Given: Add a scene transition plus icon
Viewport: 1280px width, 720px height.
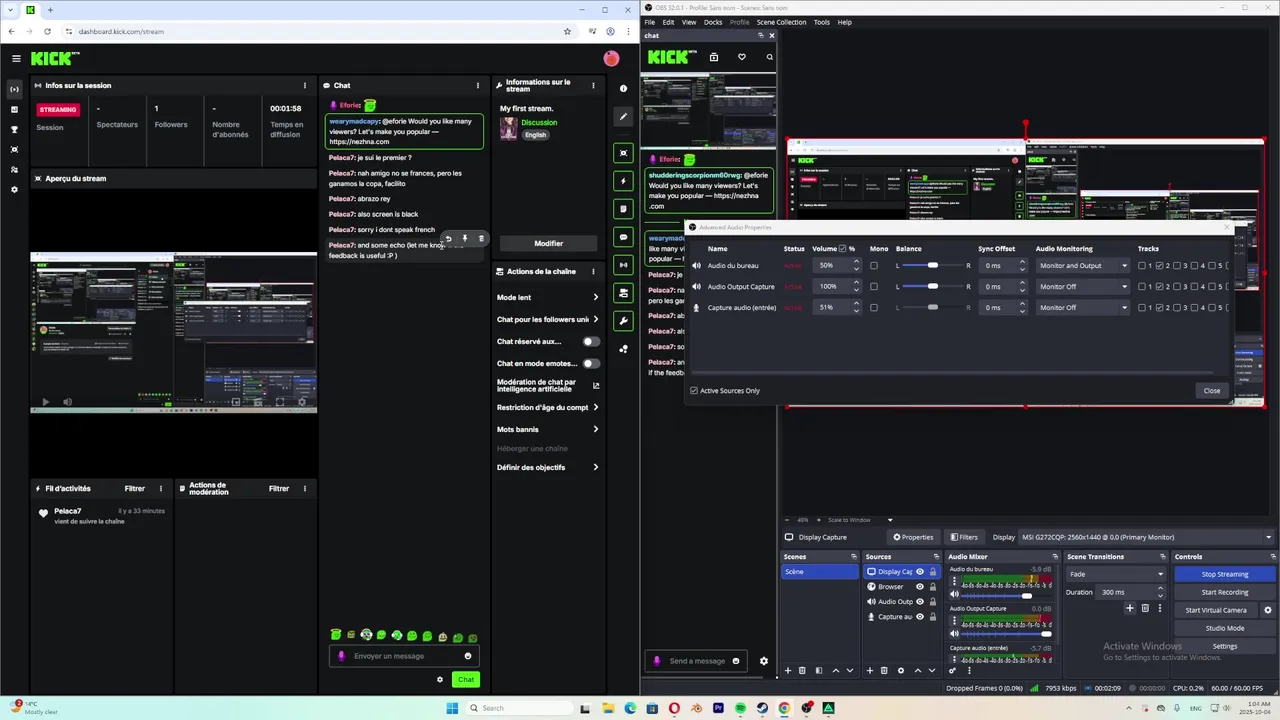Looking at the screenshot, I should 1129,608.
